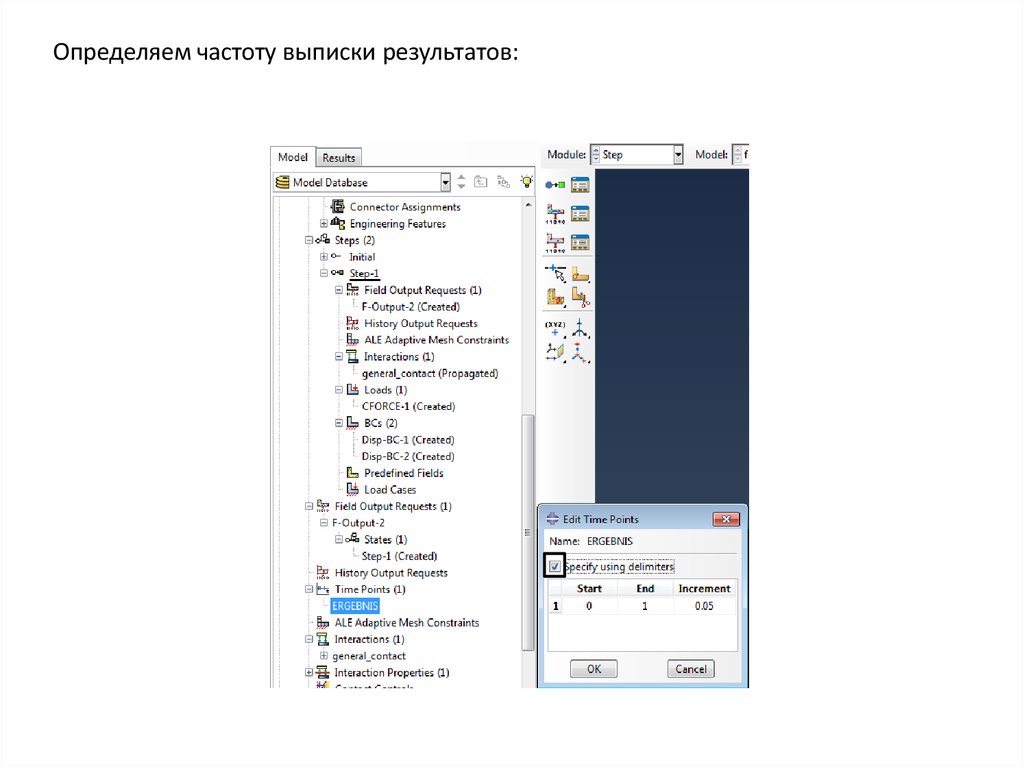Click the Module spinner arrows
The width and height of the screenshot is (1024, 767).
[595, 155]
